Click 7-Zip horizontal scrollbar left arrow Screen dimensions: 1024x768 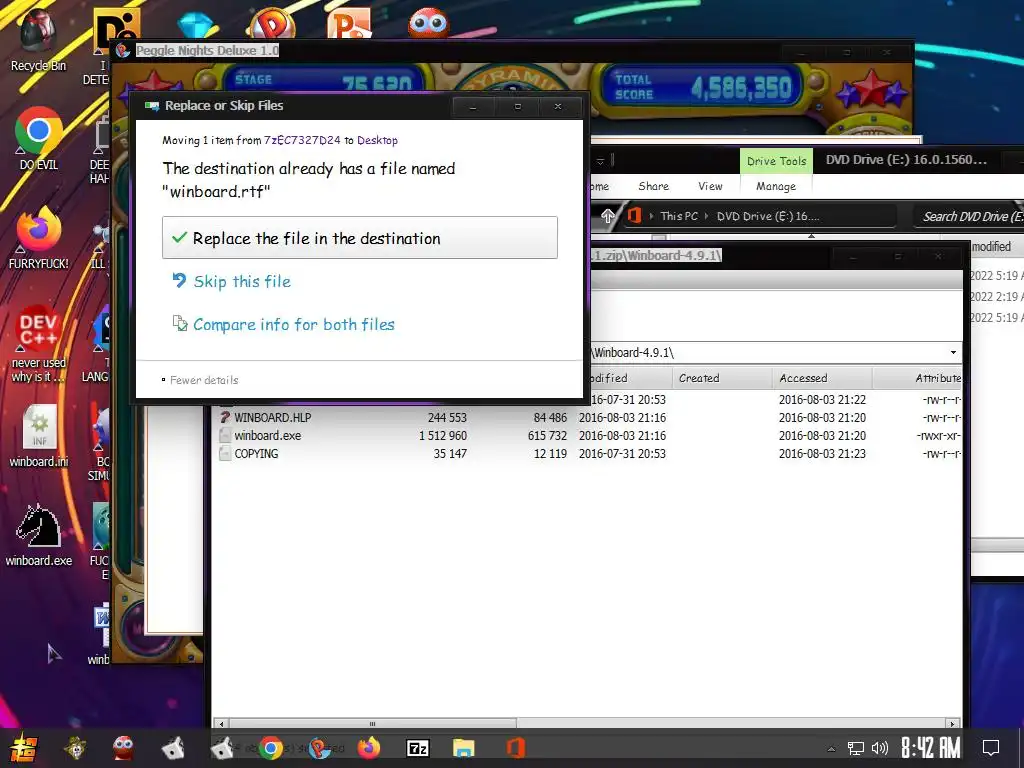tap(222, 724)
